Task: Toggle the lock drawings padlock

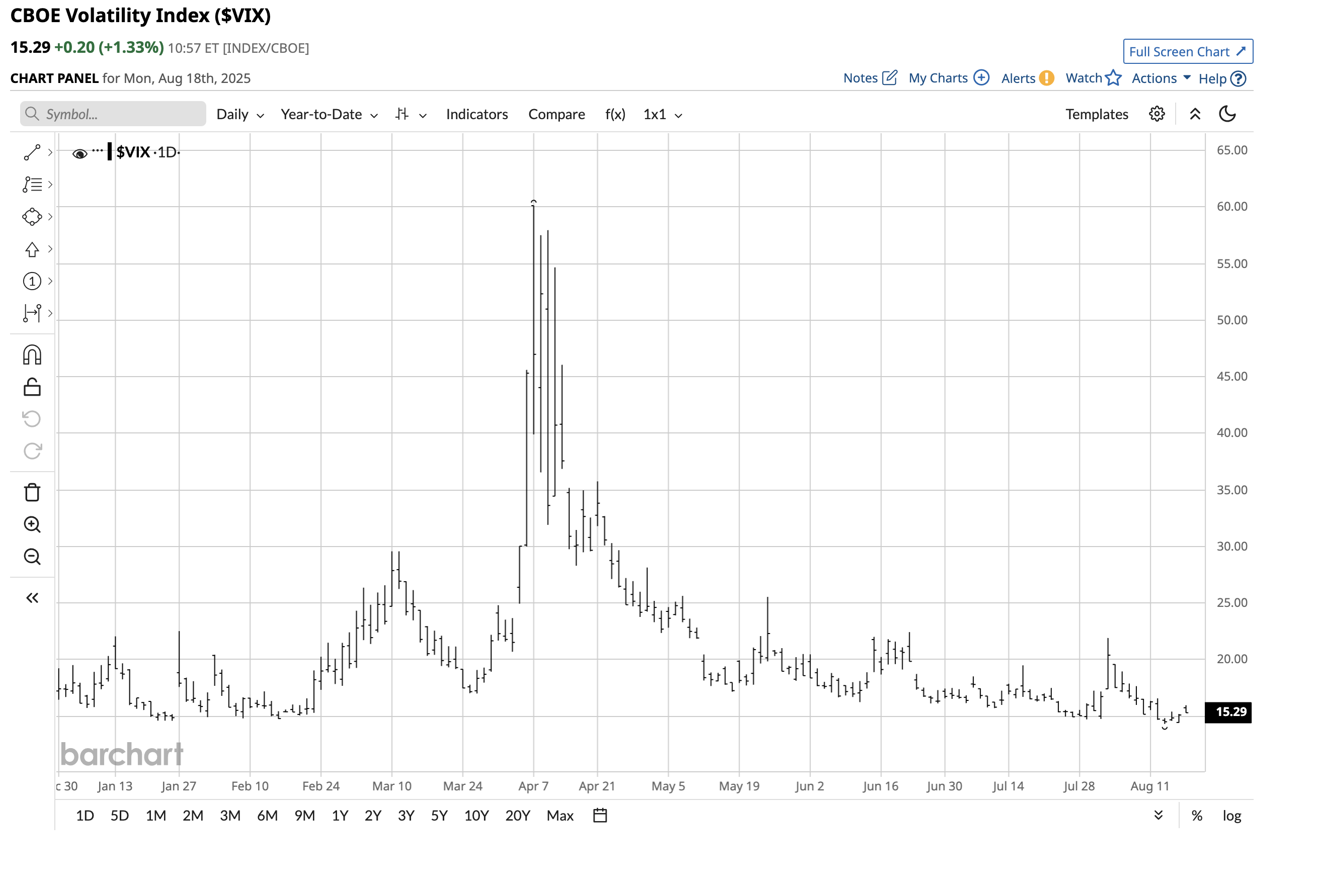Action: coord(32,387)
